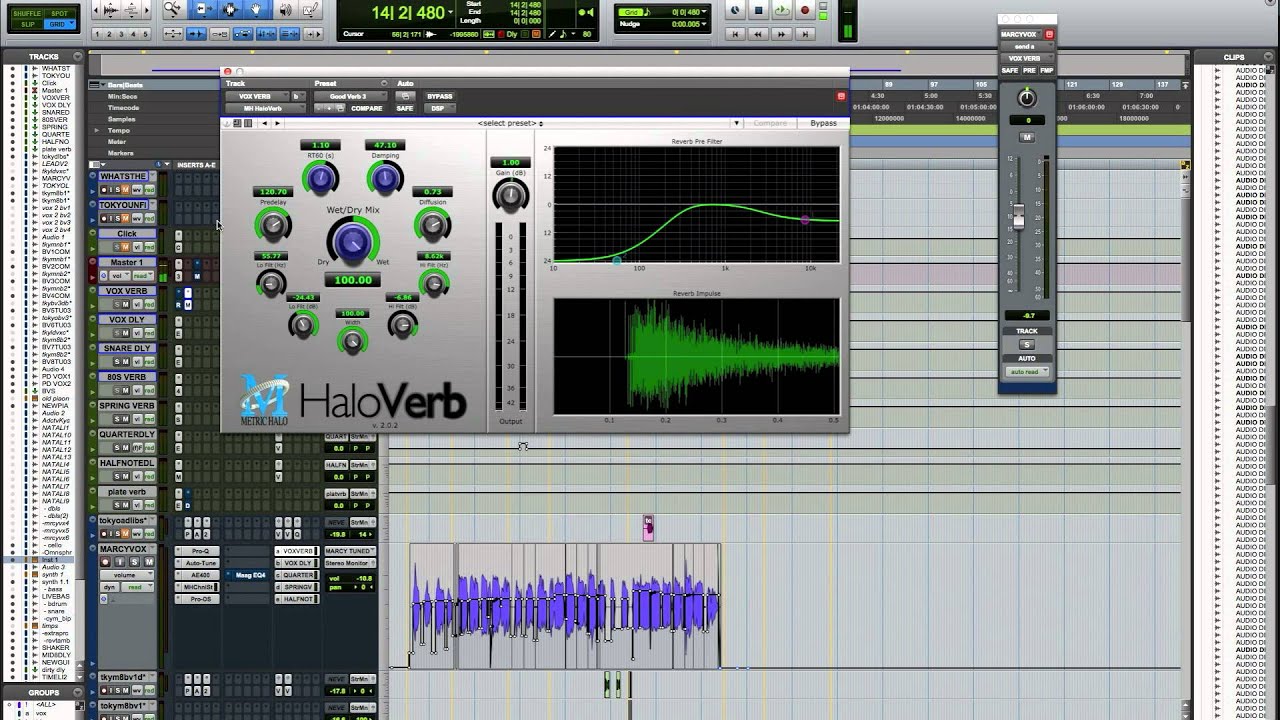Click the HaloVerb RT60 knob
Image resolution: width=1280 pixels, height=720 pixels.
(320, 179)
